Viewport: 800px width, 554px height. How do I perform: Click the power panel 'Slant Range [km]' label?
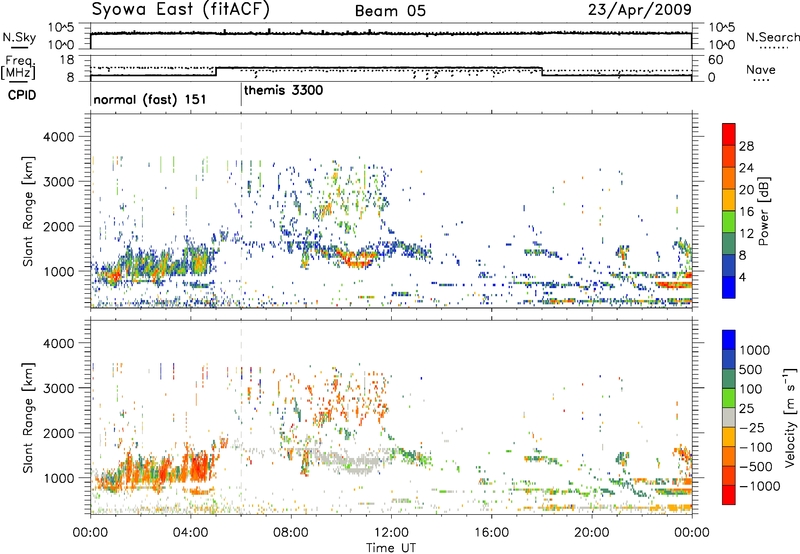tap(28, 211)
